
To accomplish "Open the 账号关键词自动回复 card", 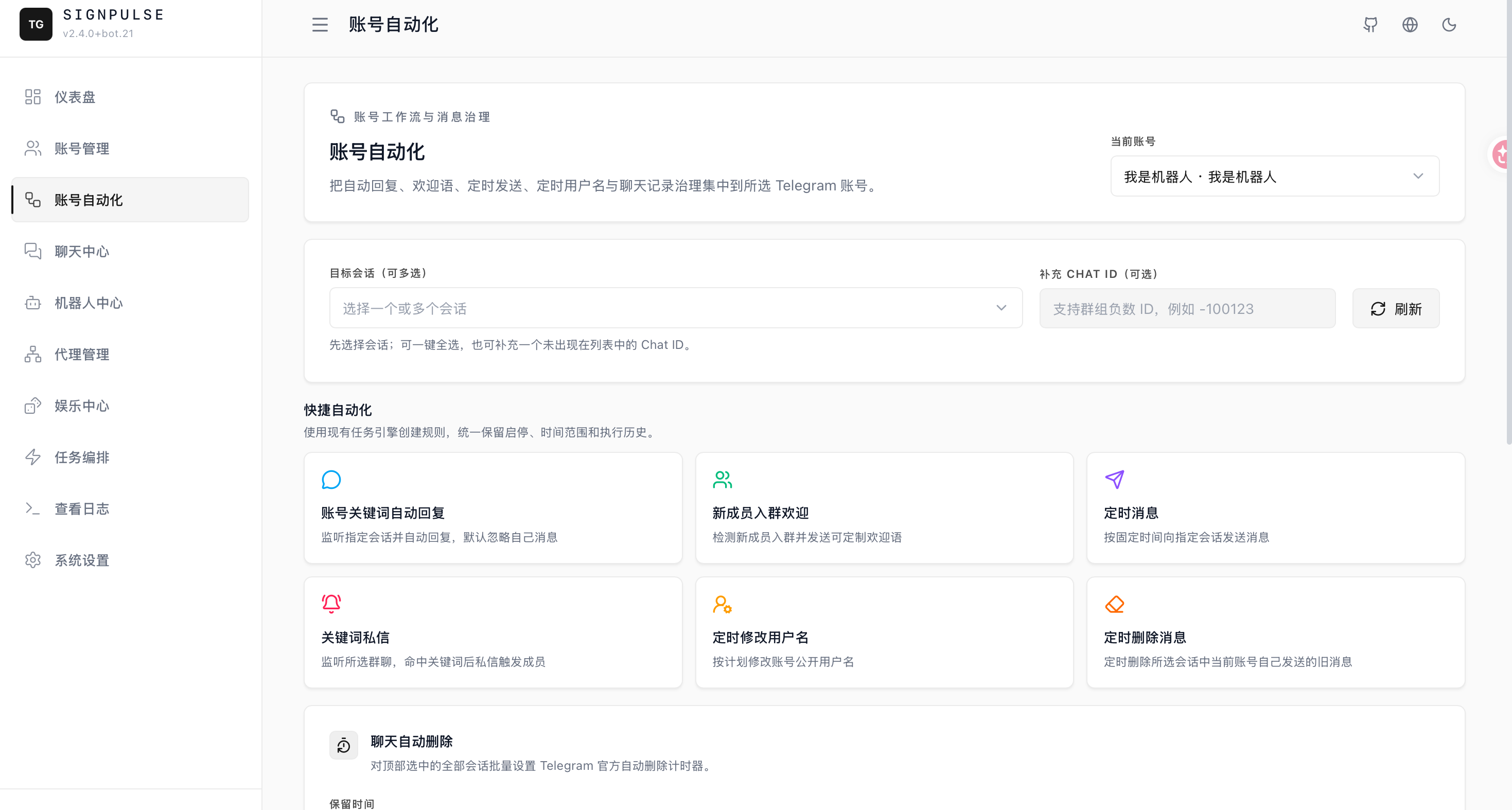I will [493, 508].
